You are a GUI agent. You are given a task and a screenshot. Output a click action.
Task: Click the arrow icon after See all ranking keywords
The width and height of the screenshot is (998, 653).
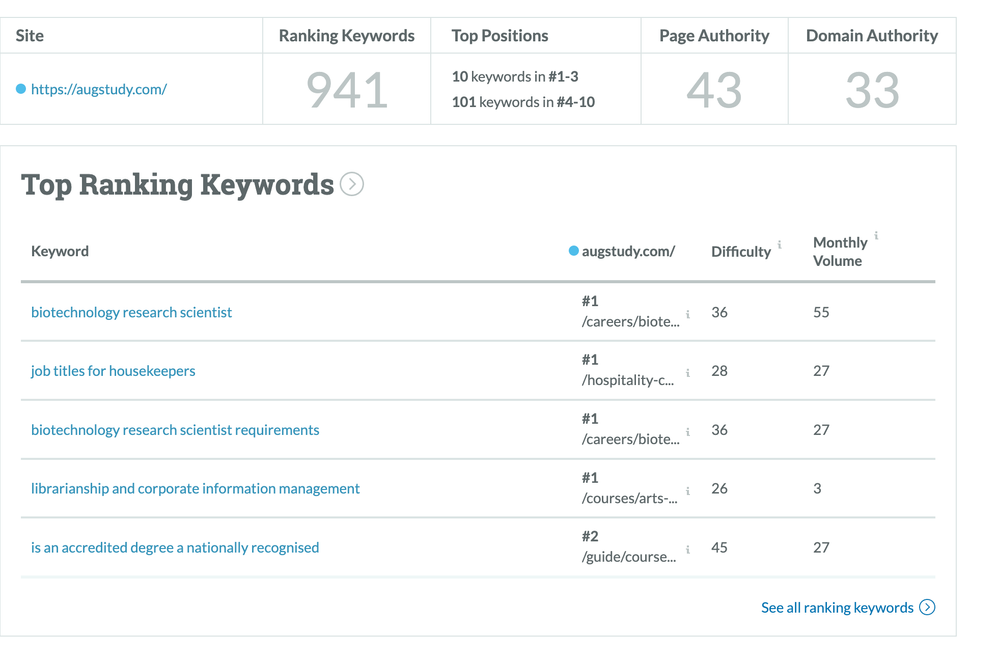point(927,607)
